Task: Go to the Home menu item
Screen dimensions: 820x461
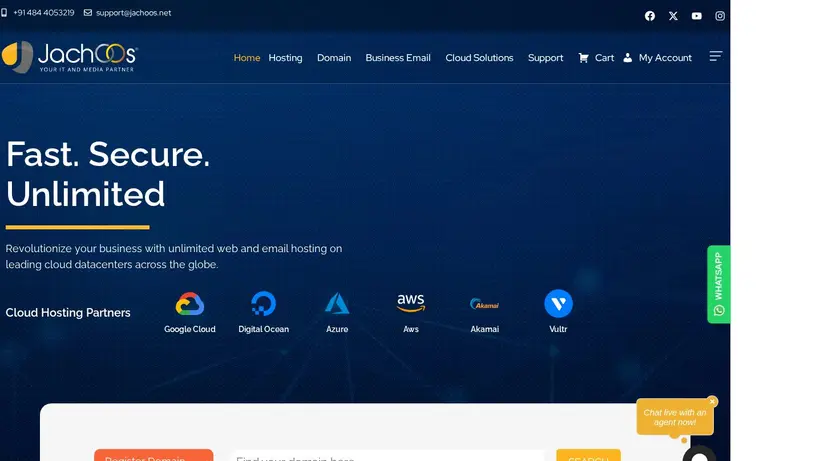Action: point(247,57)
